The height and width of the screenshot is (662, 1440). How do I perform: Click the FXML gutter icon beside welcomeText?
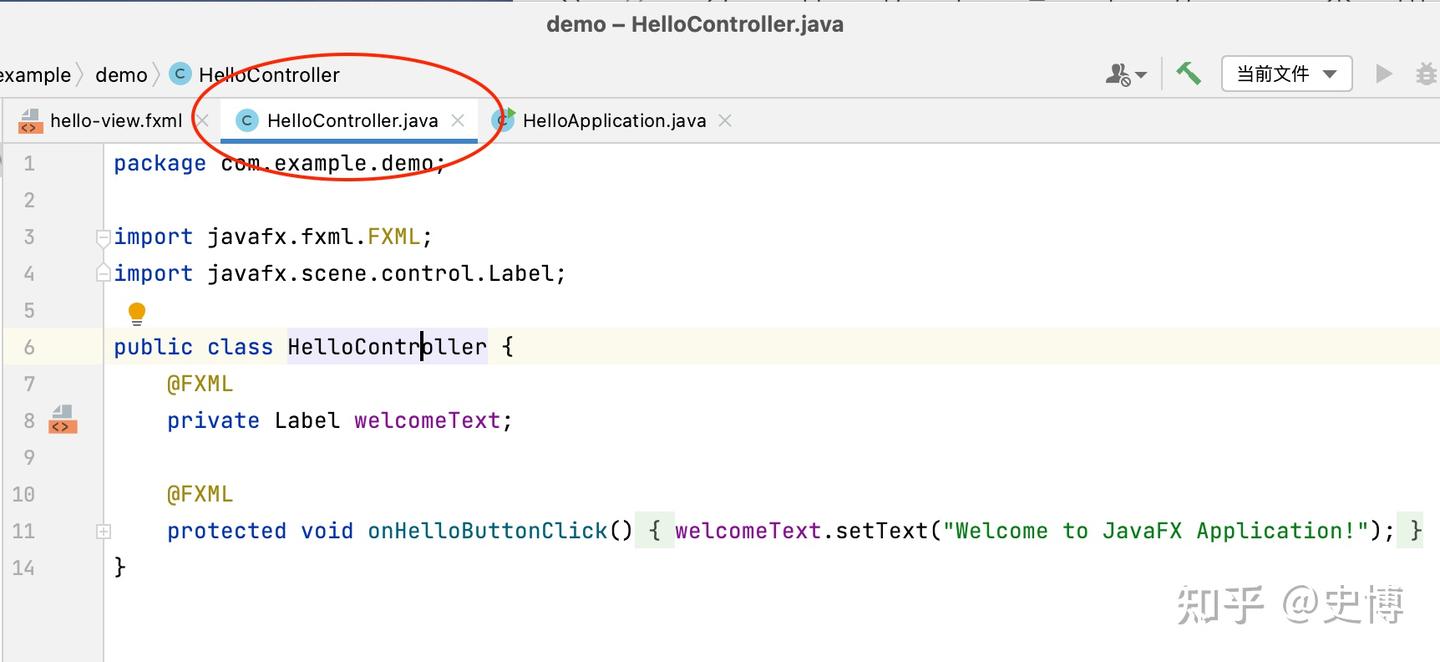pos(62,421)
